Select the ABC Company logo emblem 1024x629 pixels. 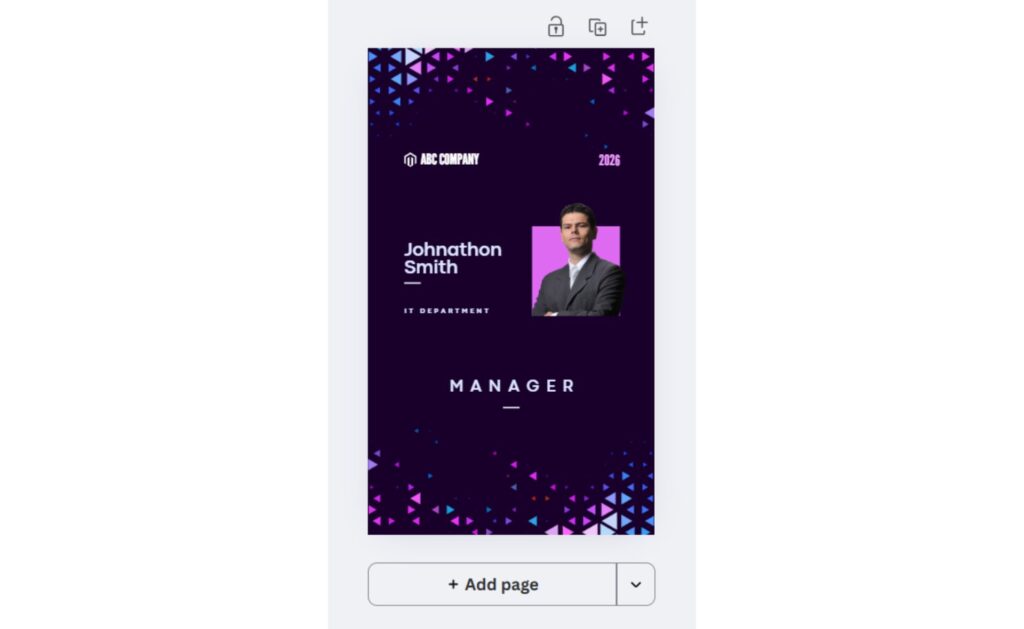pos(409,159)
